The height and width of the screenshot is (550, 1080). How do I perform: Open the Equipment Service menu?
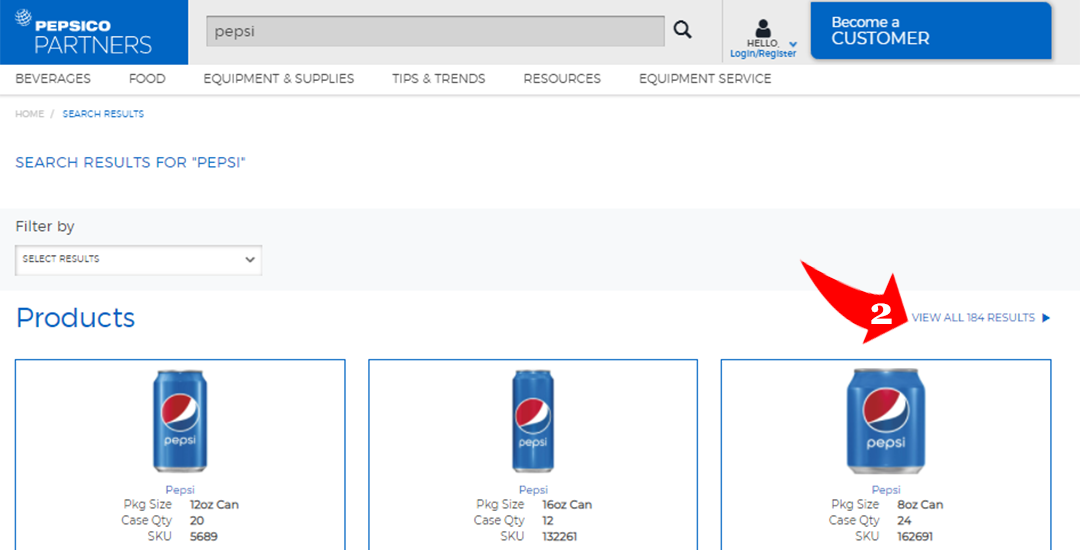705,78
